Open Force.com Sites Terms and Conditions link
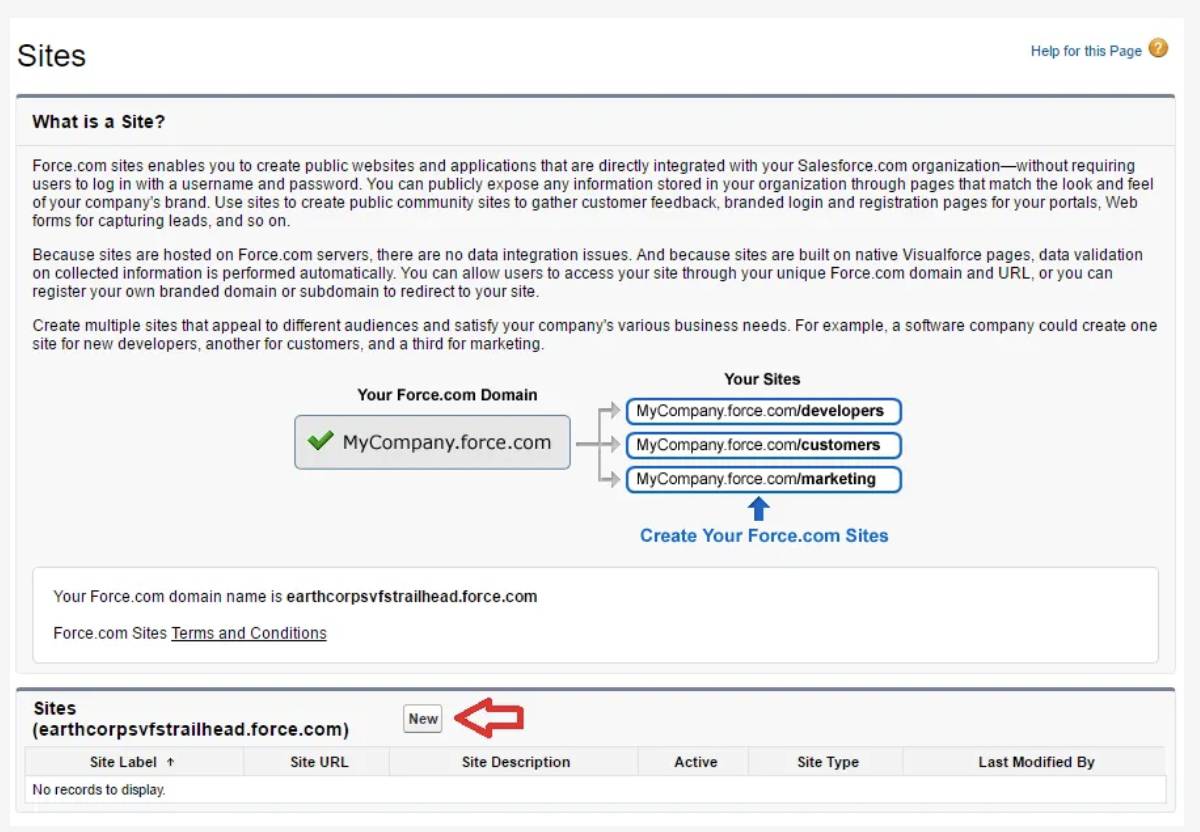Image resolution: width=1200 pixels, height=832 pixels. (x=249, y=633)
